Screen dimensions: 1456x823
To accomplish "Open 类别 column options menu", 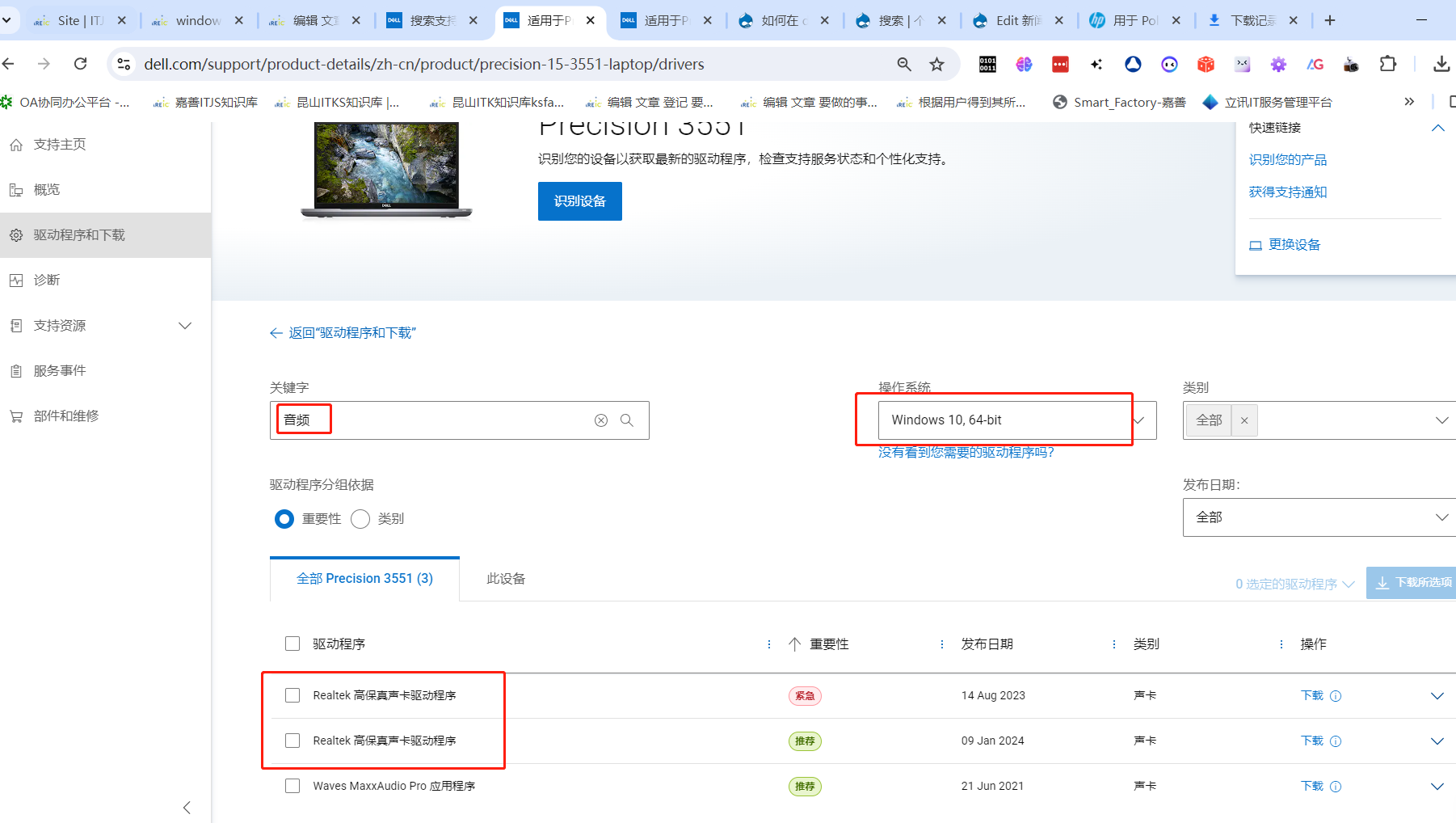I will click(1281, 644).
